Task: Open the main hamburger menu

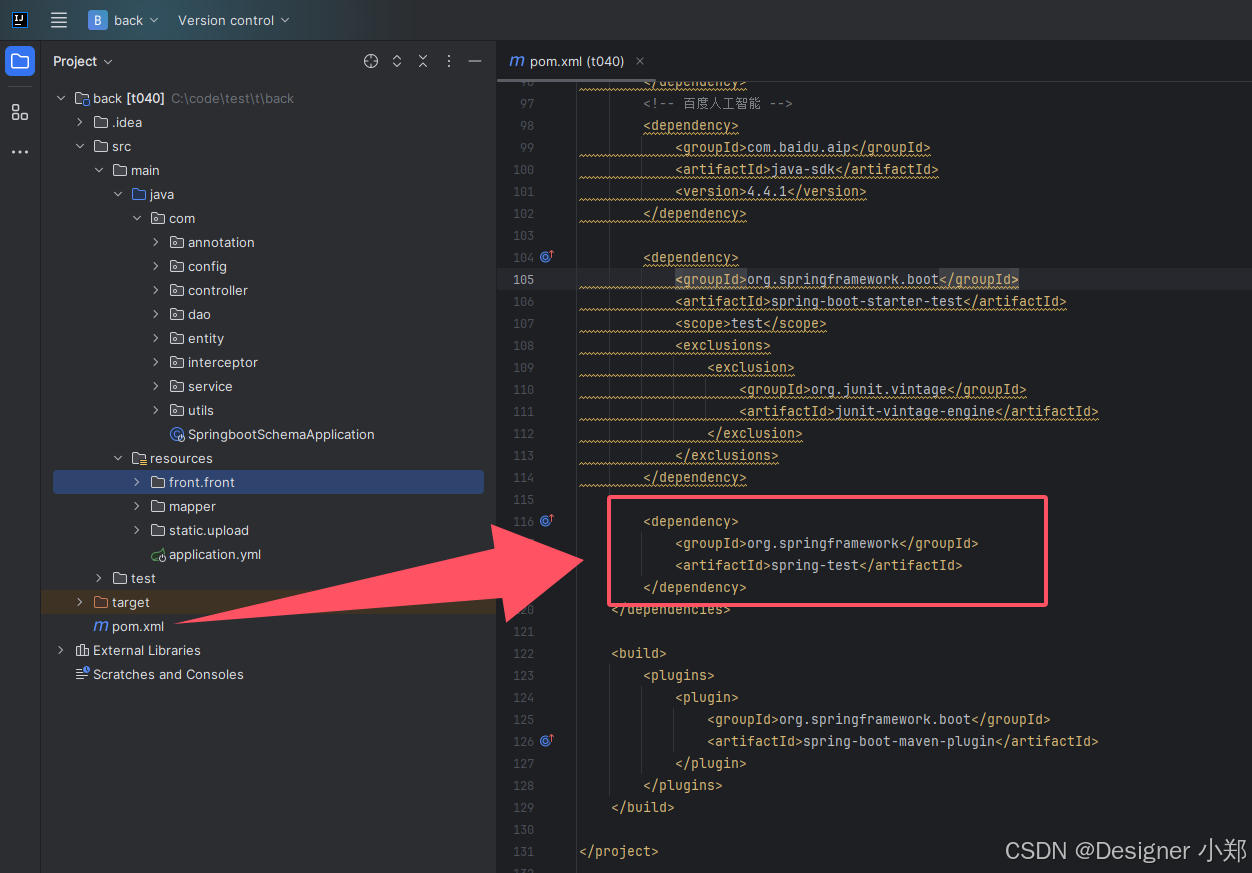Action: (59, 20)
